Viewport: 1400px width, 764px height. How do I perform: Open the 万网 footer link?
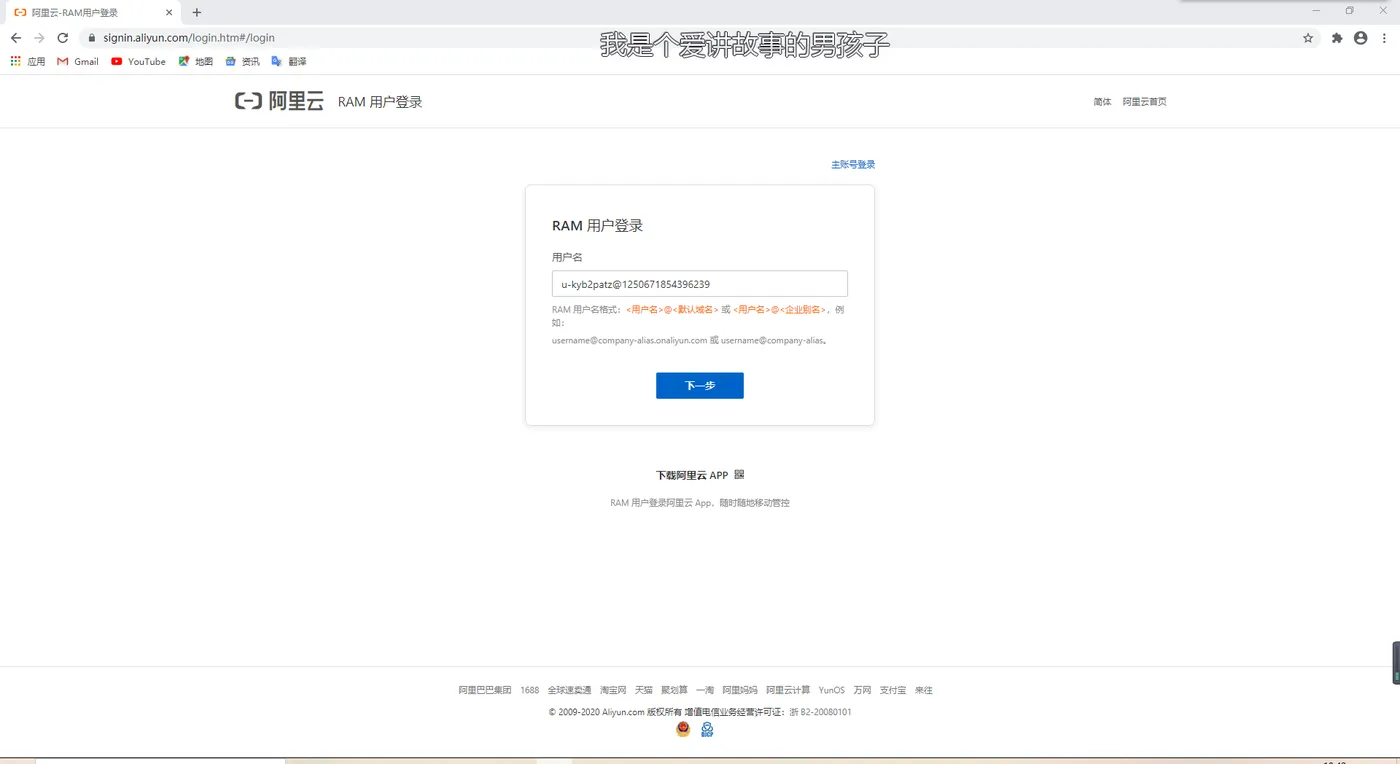point(863,690)
